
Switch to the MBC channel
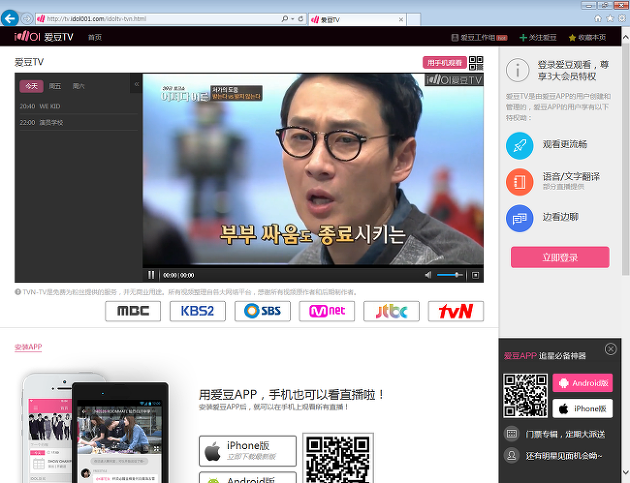coord(133,311)
